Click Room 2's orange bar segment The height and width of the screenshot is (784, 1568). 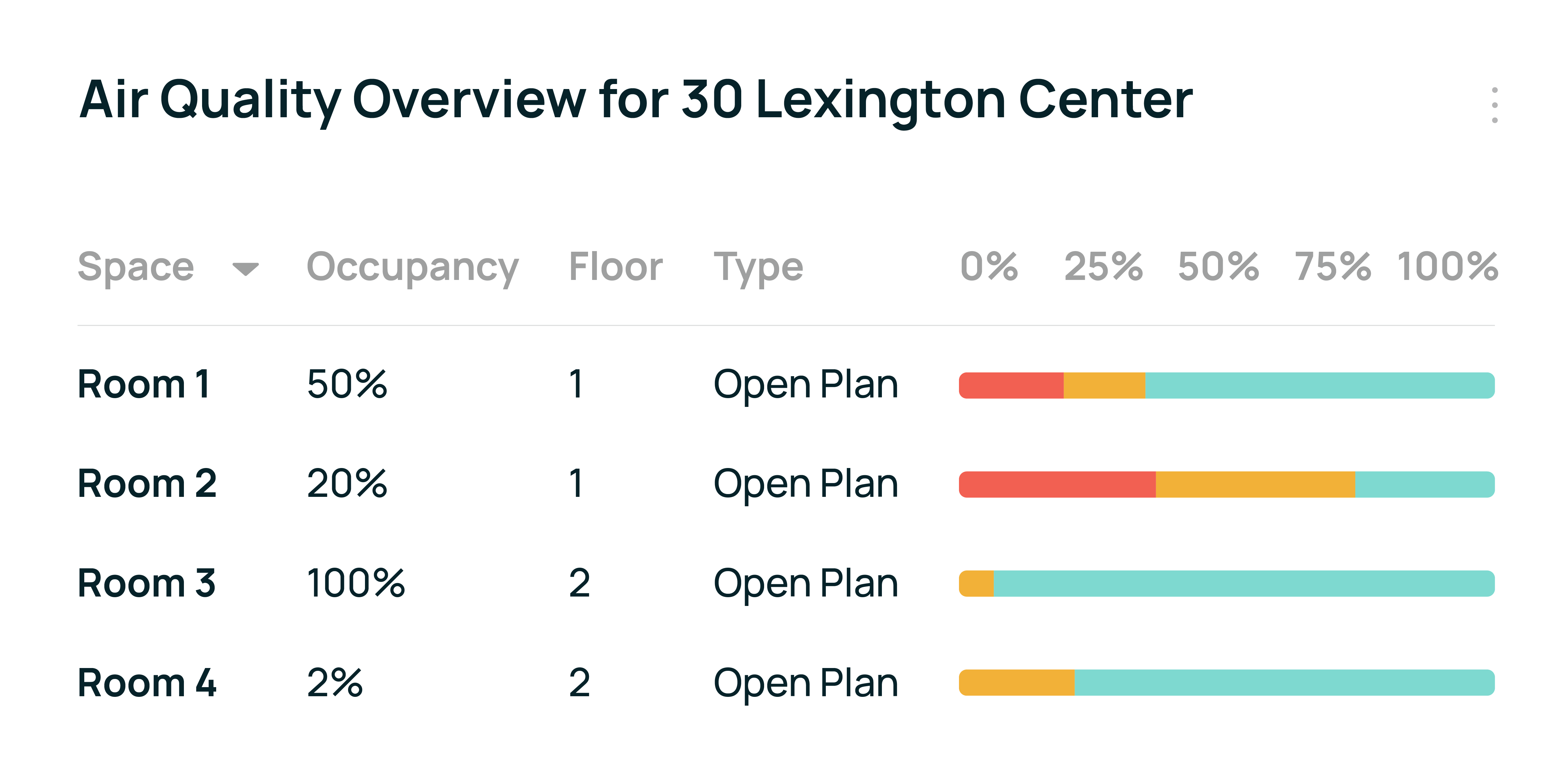pos(1255,485)
